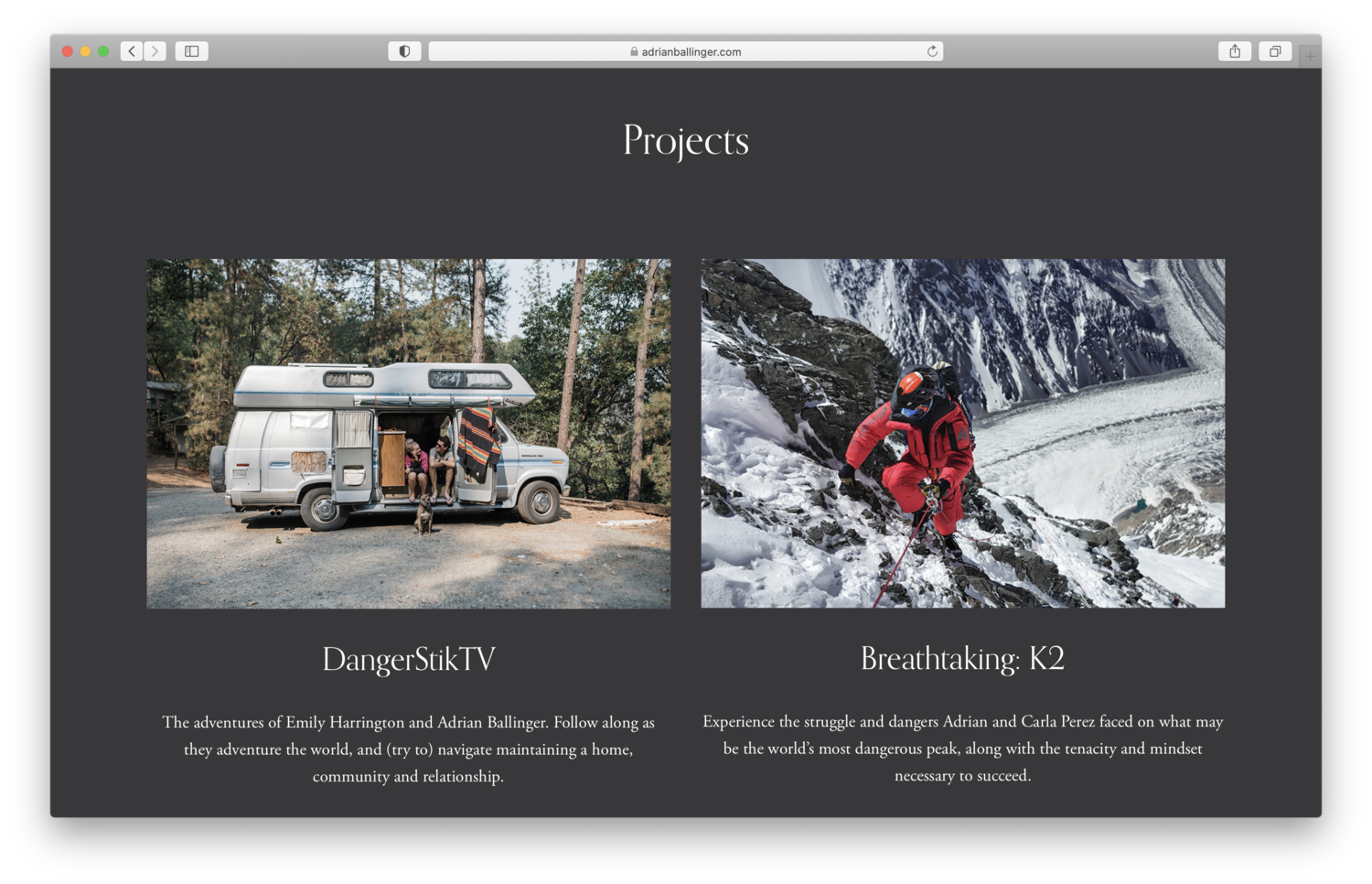Open the DangerStikTV project title
Viewport: 1372px width, 884px height.
tap(409, 659)
